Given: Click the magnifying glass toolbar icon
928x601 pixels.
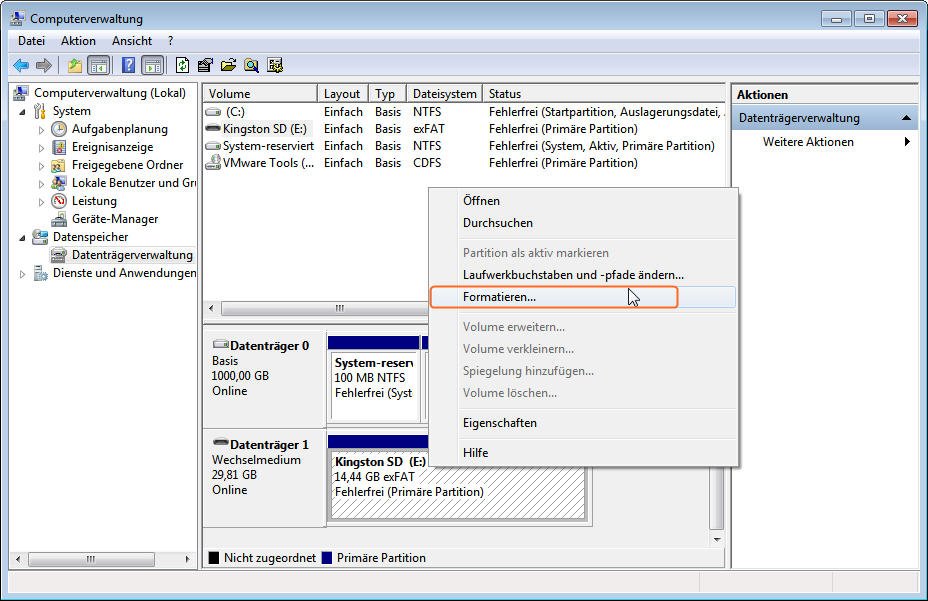Looking at the screenshot, I should pos(252,65).
